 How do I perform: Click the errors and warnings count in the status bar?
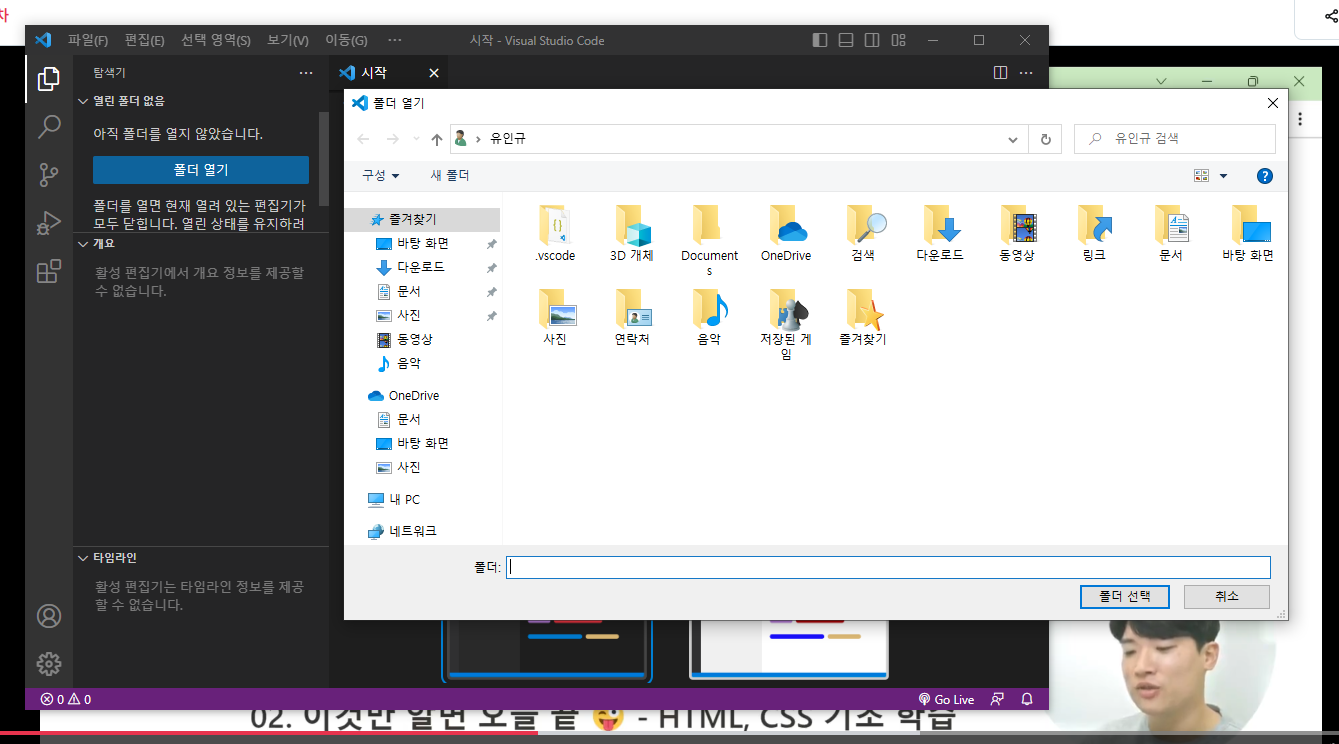66,699
